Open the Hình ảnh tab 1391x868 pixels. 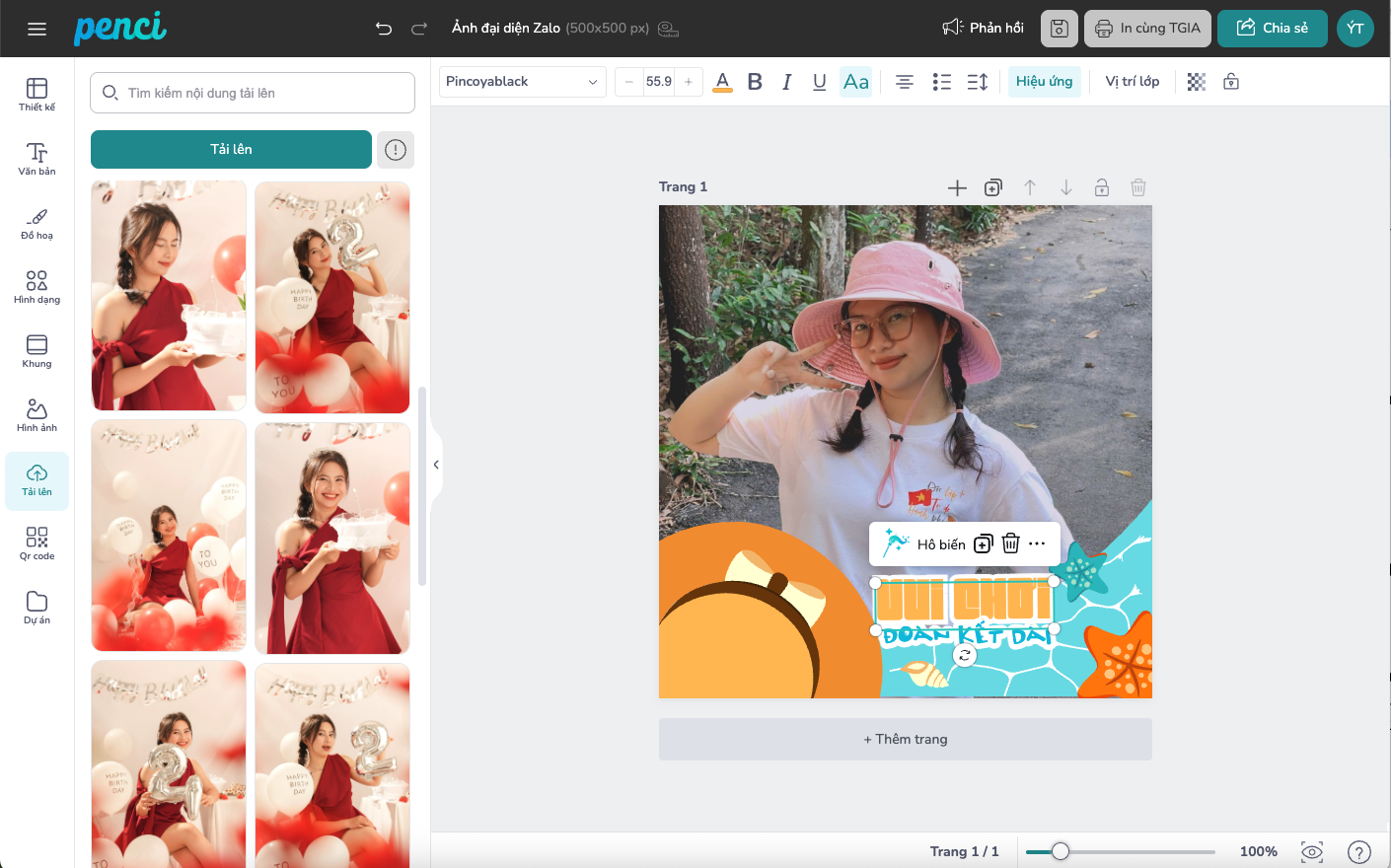37,415
